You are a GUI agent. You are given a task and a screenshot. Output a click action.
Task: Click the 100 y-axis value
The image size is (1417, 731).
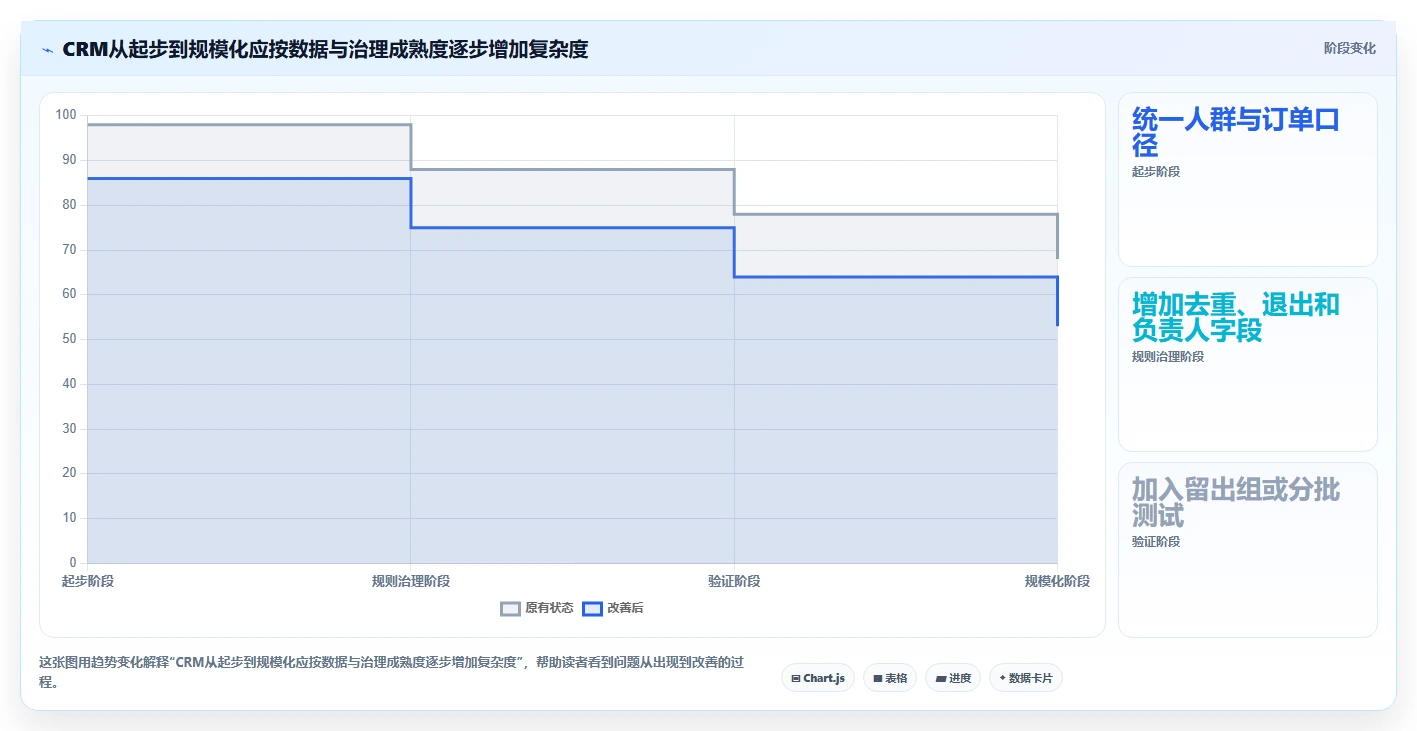66,115
